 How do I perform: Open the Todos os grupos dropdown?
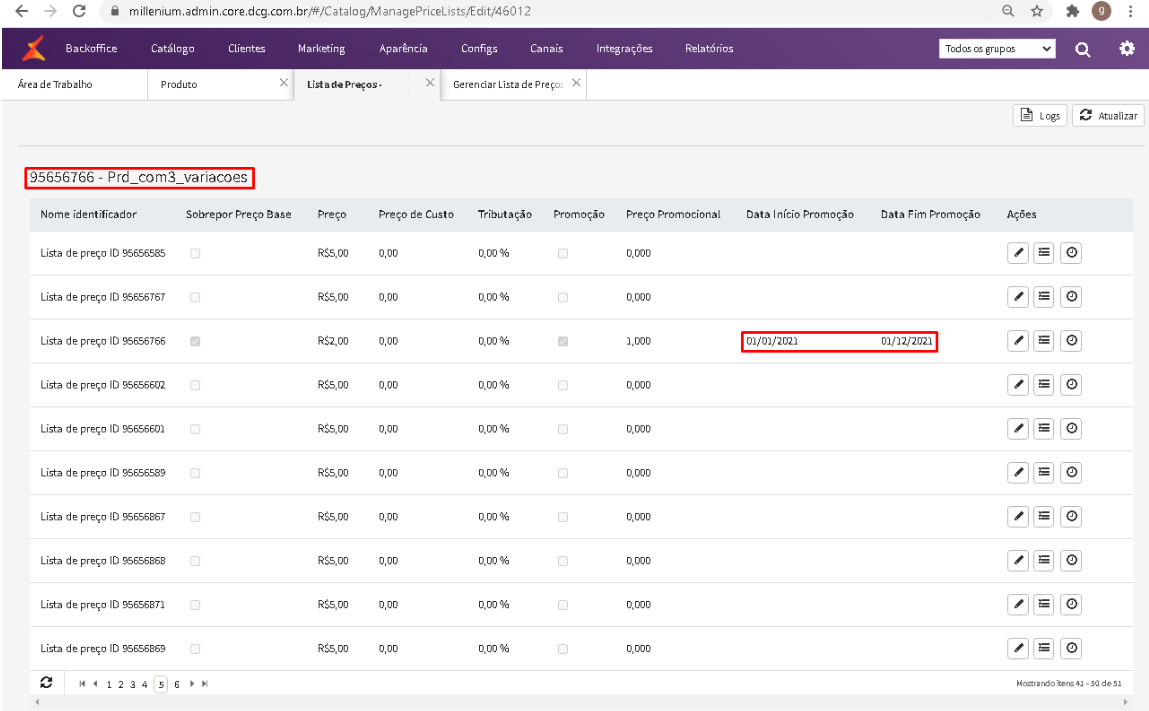pyautogui.click(x=997, y=49)
